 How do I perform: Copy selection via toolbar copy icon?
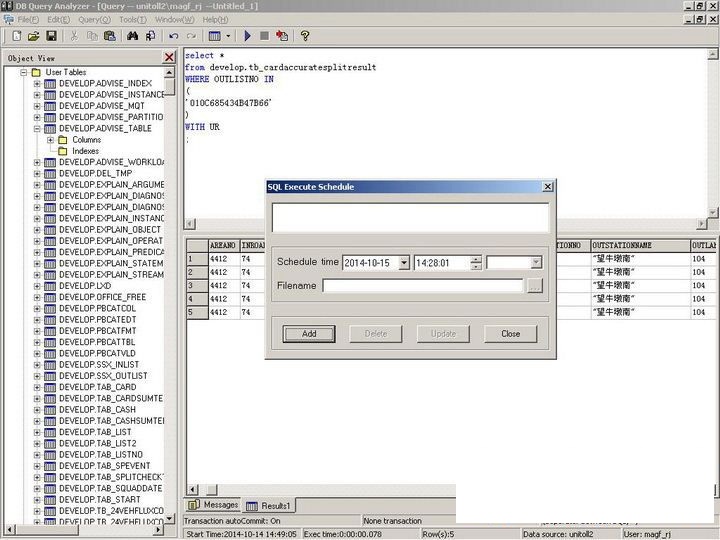92,36
